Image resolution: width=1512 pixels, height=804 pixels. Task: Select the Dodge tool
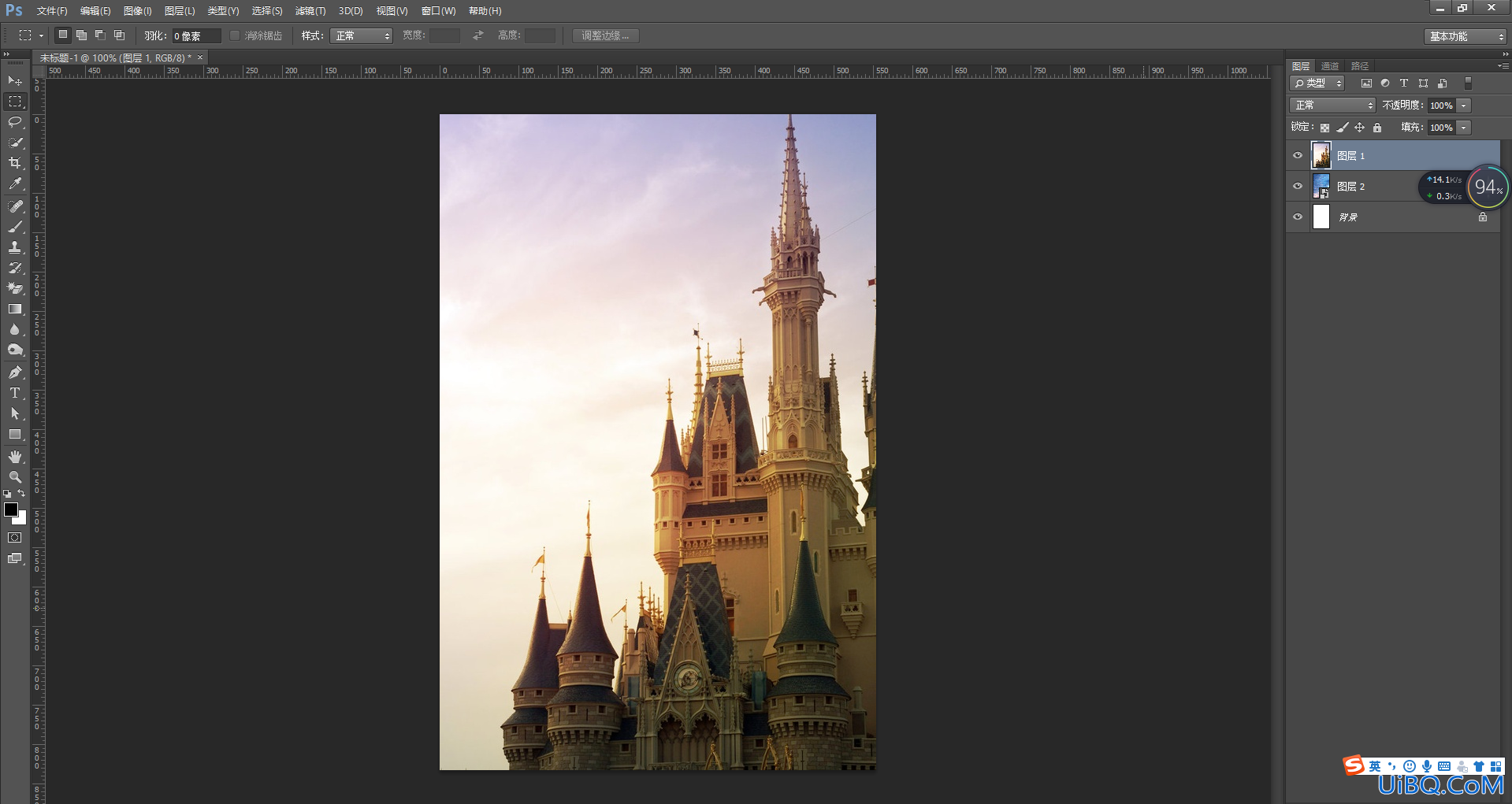coord(15,350)
